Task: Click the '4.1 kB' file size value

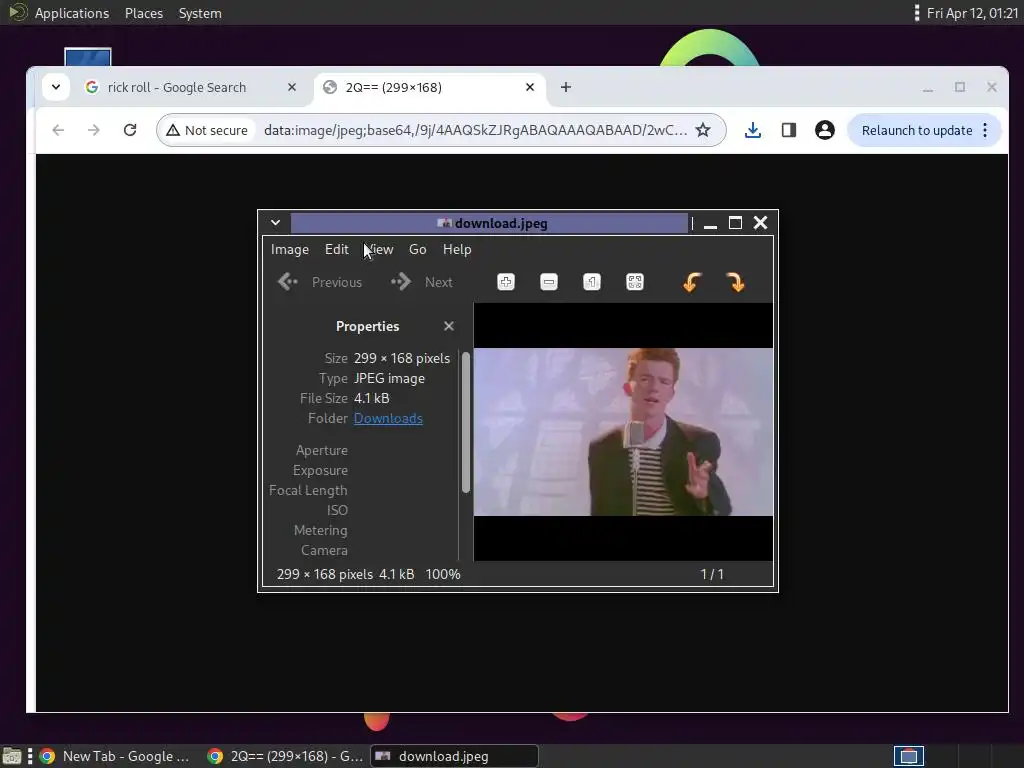Action: pos(372,398)
